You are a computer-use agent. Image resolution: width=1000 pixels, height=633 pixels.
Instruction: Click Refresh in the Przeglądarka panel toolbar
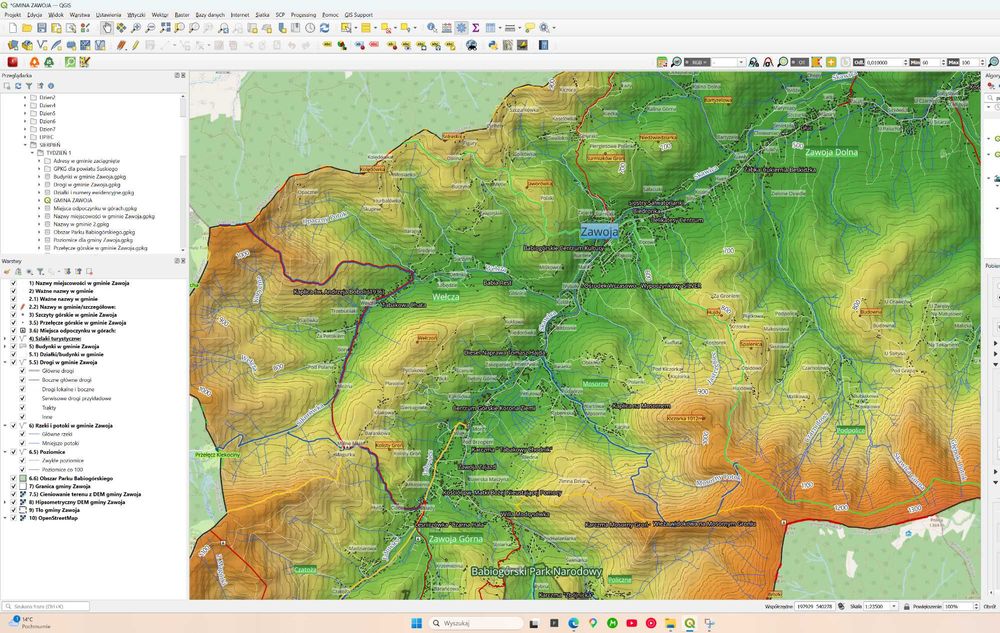pos(18,86)
